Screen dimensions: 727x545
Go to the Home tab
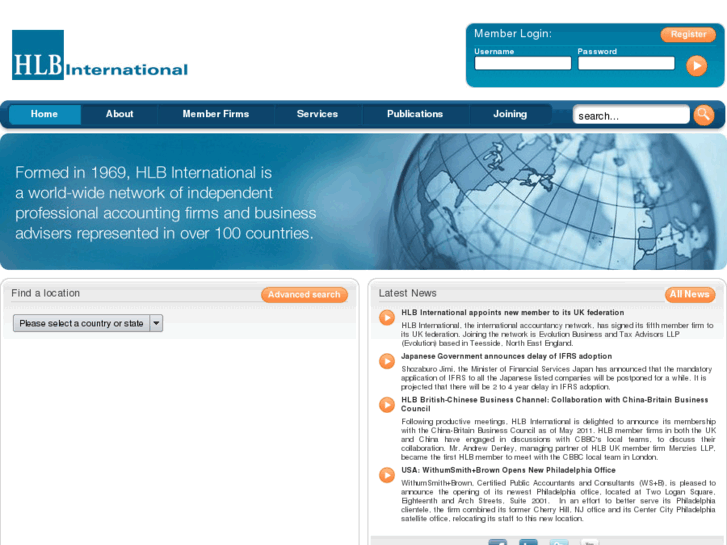45,114
